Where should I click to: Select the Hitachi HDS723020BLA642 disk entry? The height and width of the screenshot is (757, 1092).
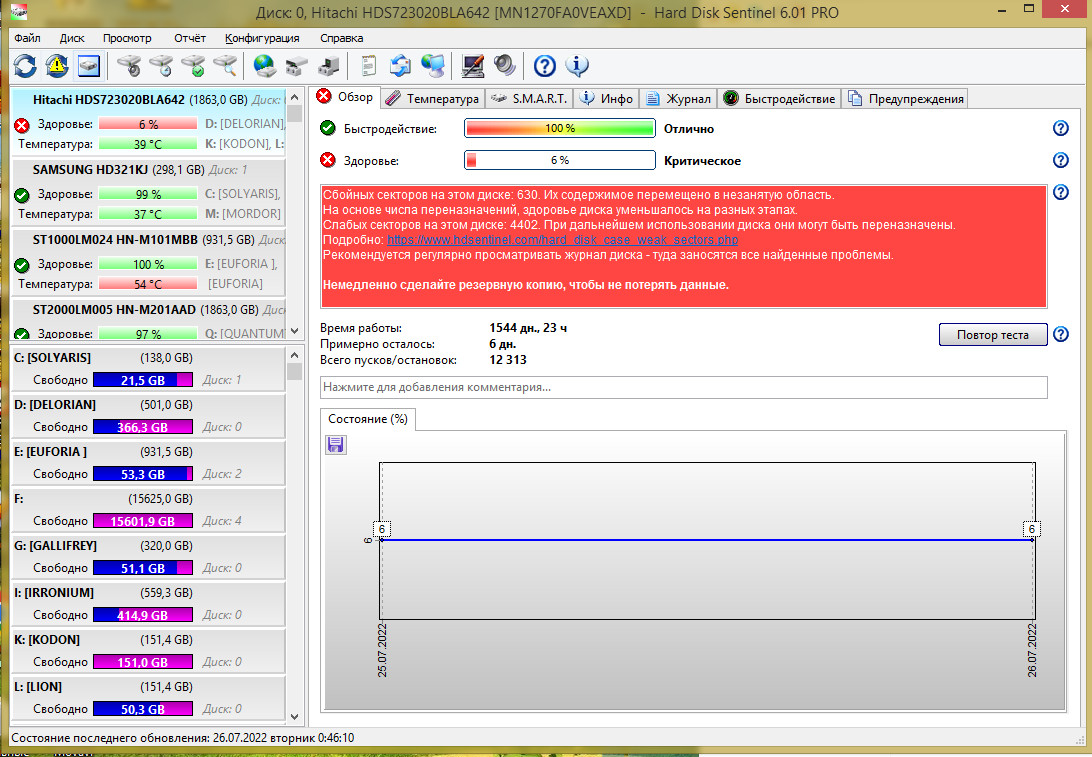coord(148,122)
